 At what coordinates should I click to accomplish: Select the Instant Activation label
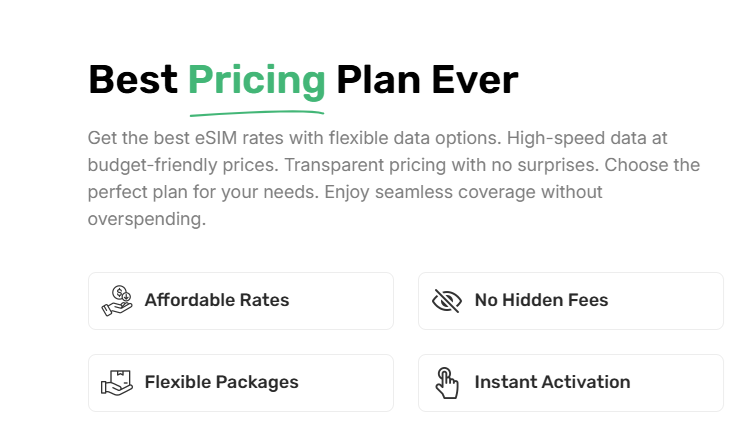[x=552, y=382]
